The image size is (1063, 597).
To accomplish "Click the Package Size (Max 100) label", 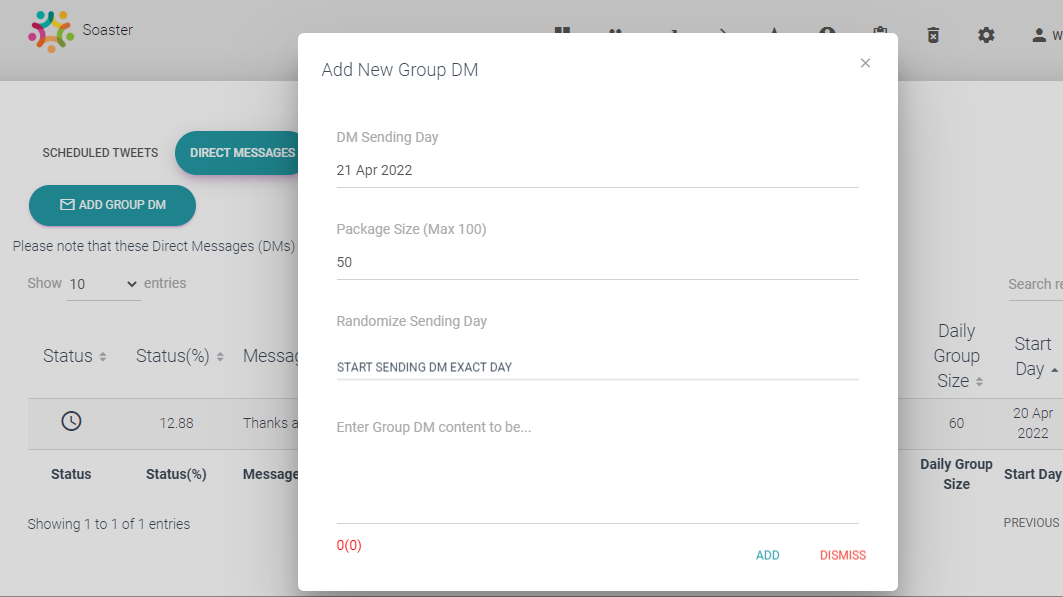I will pos(412,229).
